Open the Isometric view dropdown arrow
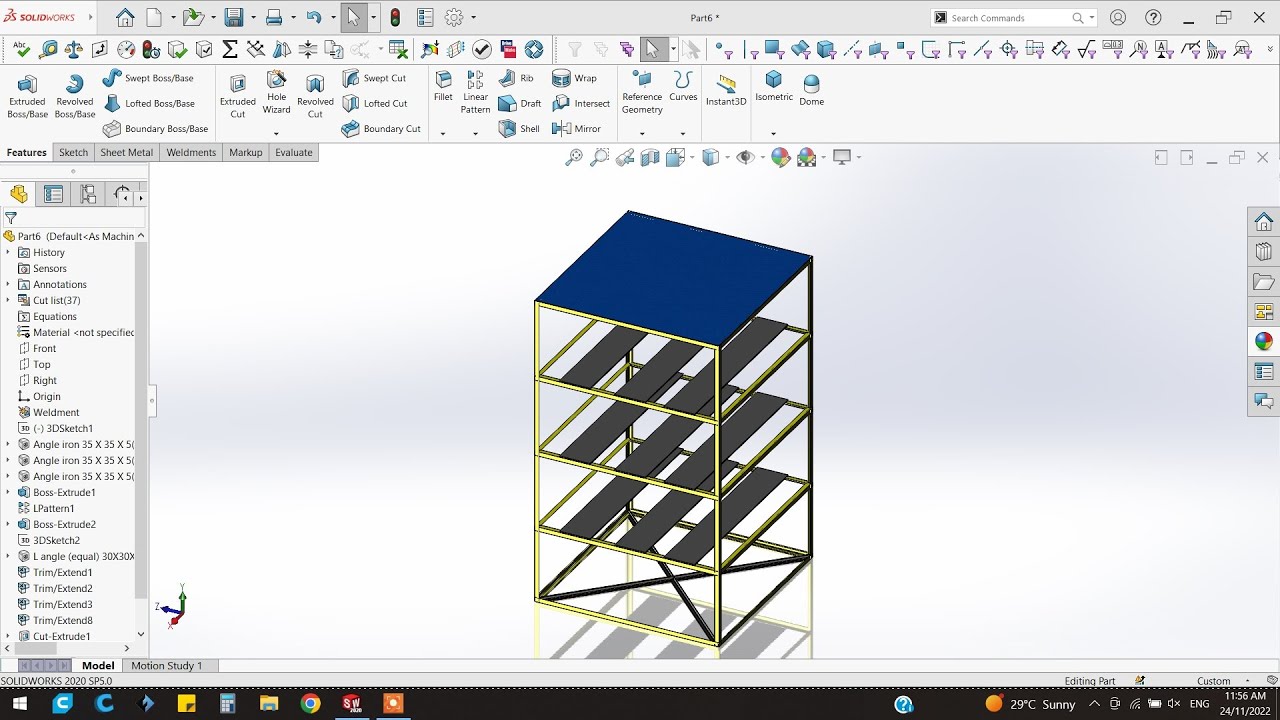 tap(774, 133)
